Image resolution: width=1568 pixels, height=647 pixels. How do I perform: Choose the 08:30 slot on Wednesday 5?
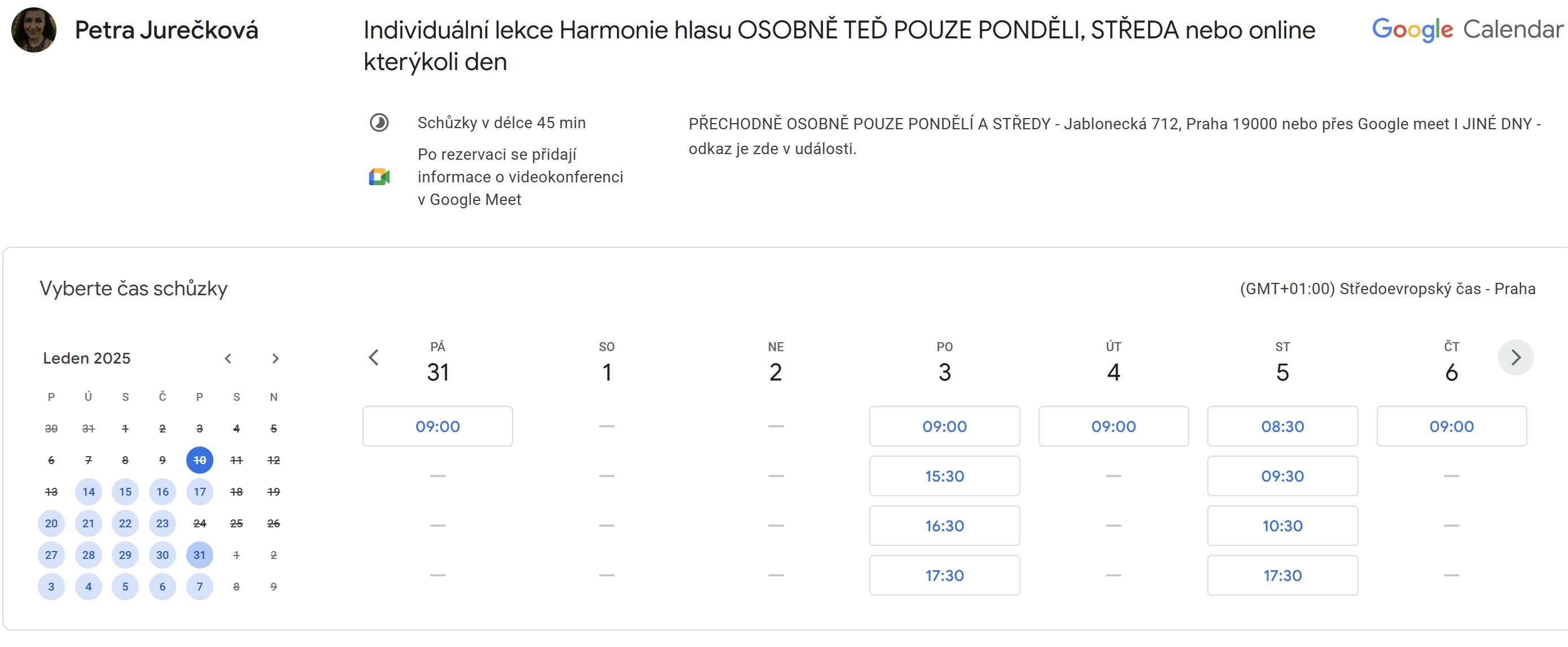1282,426
